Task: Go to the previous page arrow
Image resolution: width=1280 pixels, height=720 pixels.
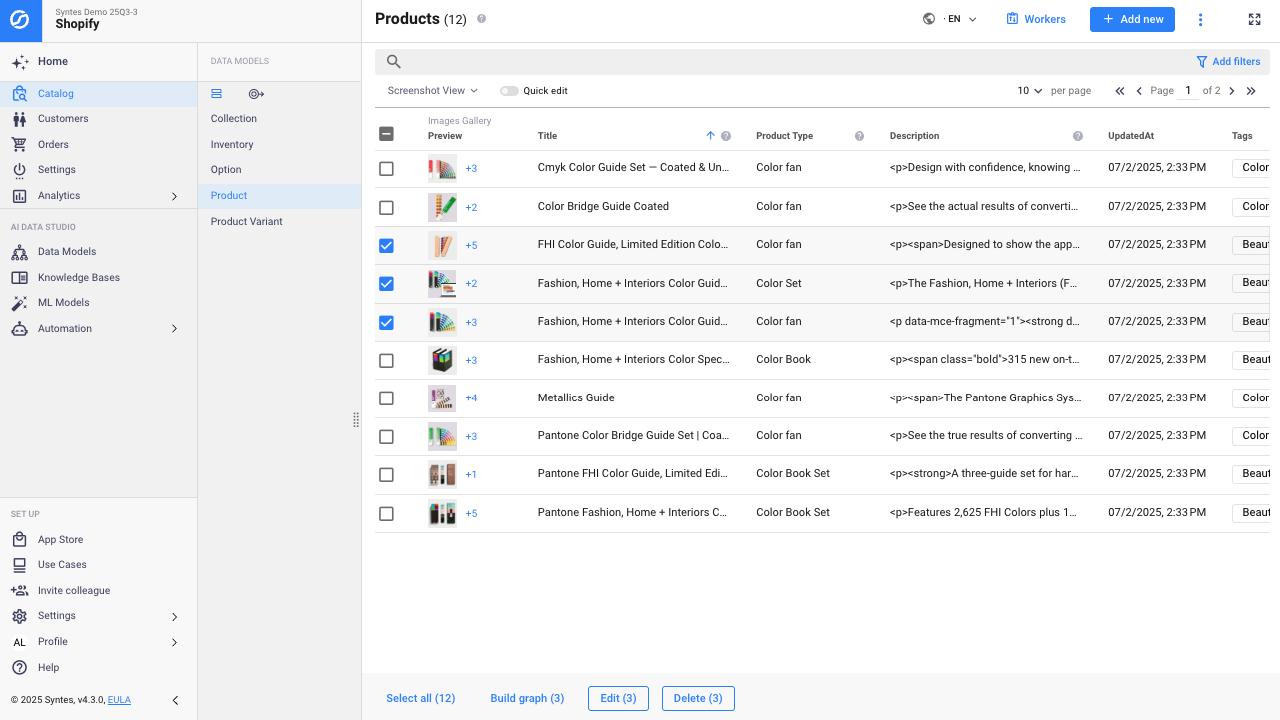Action: (1139, 91)
